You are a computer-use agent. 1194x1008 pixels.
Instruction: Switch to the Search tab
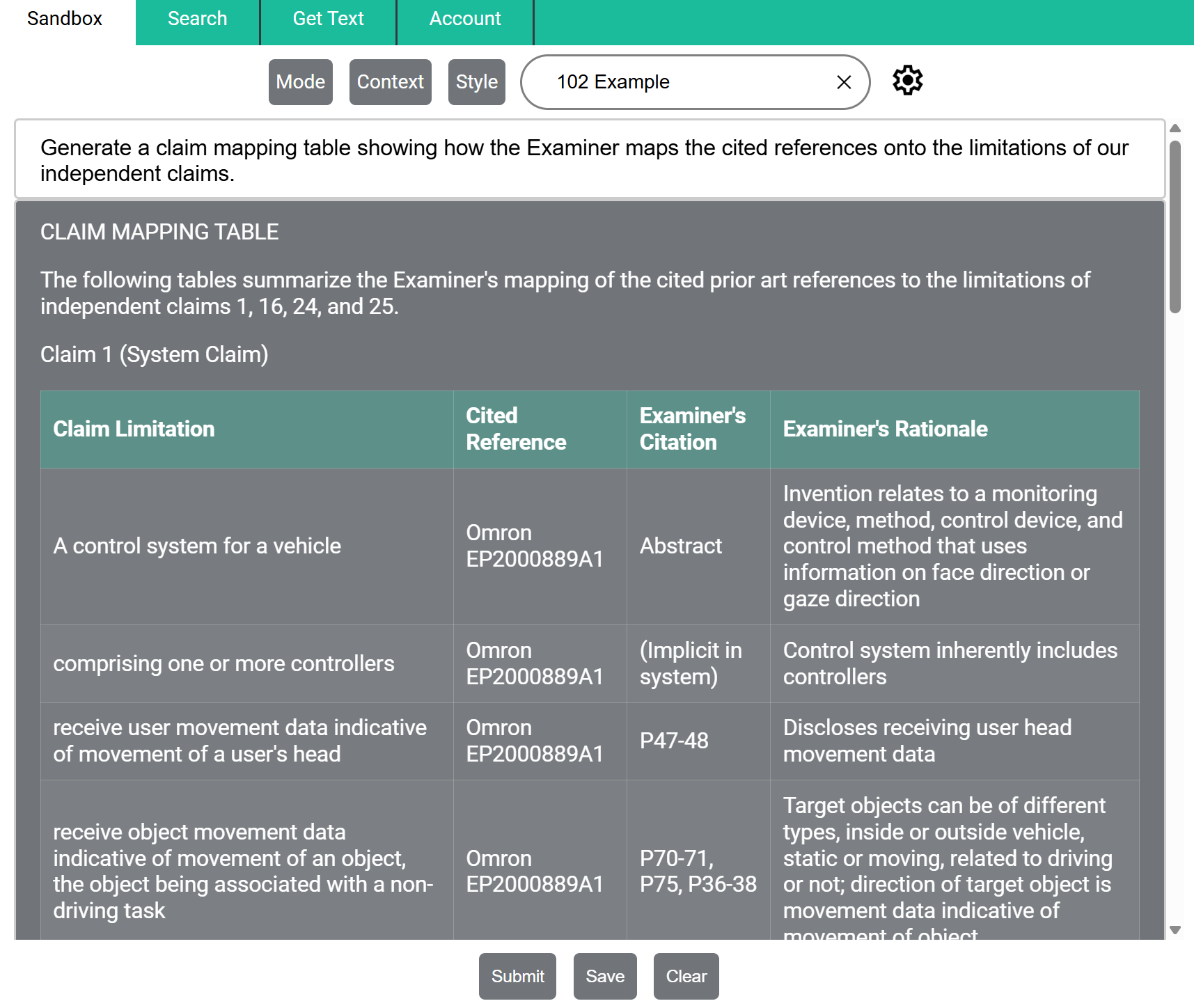point(197,18)
